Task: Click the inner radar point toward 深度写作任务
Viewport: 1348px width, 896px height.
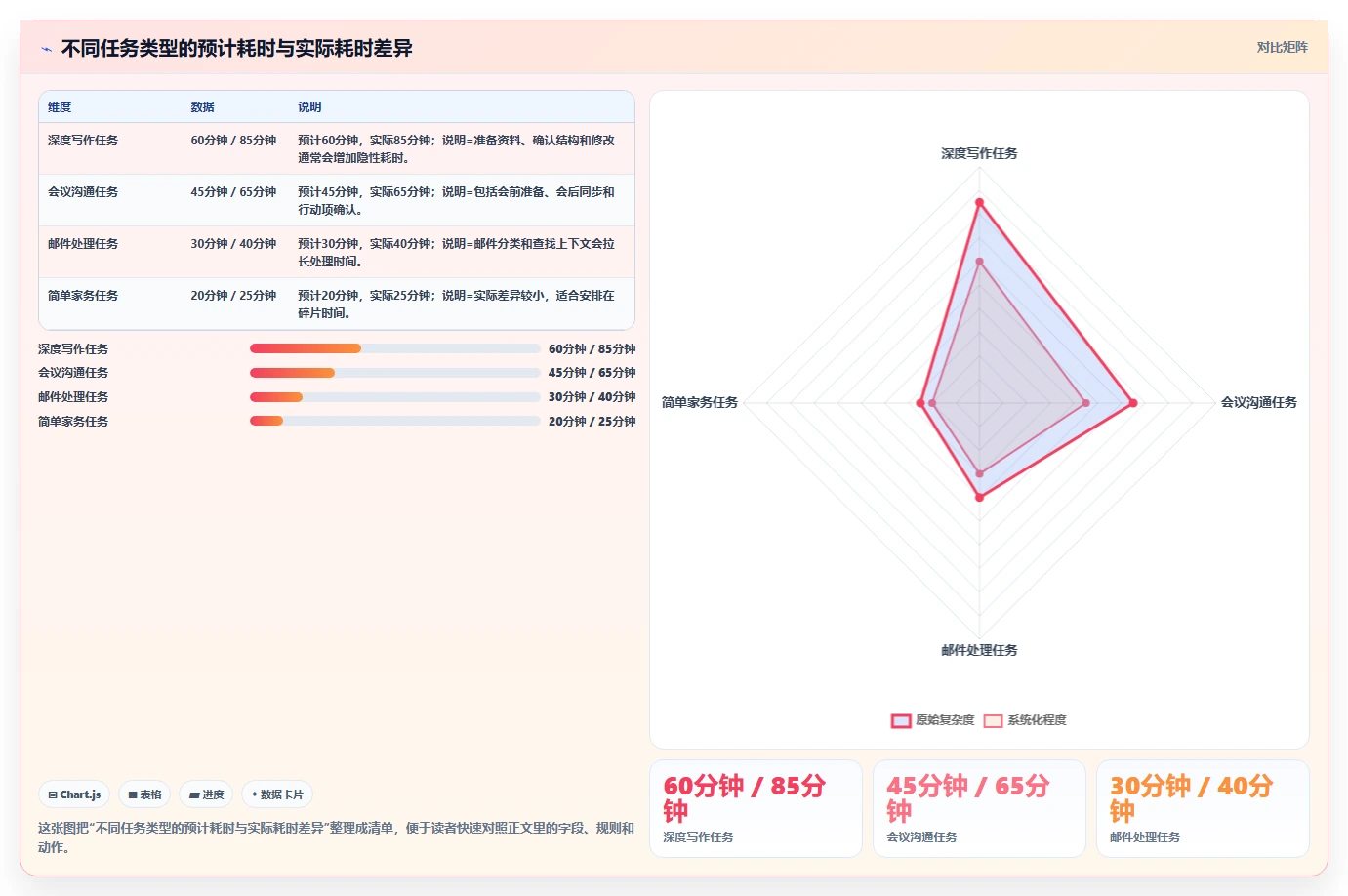Action: pos(979,262)
